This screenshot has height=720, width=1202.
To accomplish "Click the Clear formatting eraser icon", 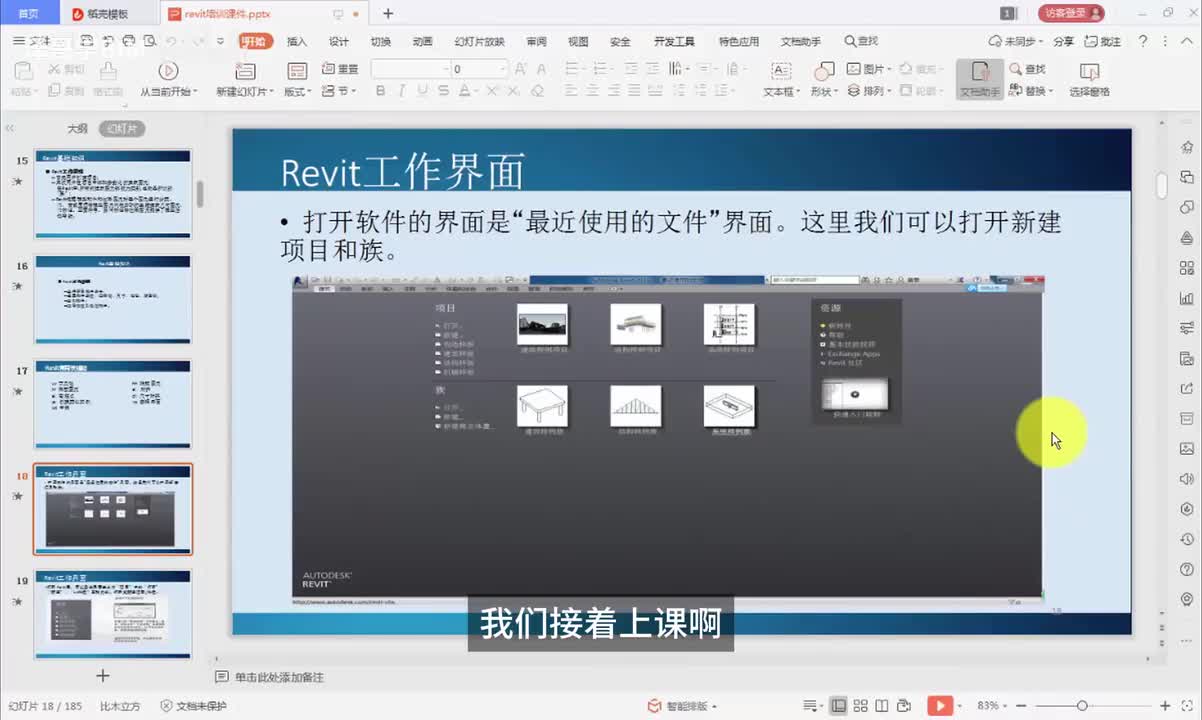I will tap(537, 90).
